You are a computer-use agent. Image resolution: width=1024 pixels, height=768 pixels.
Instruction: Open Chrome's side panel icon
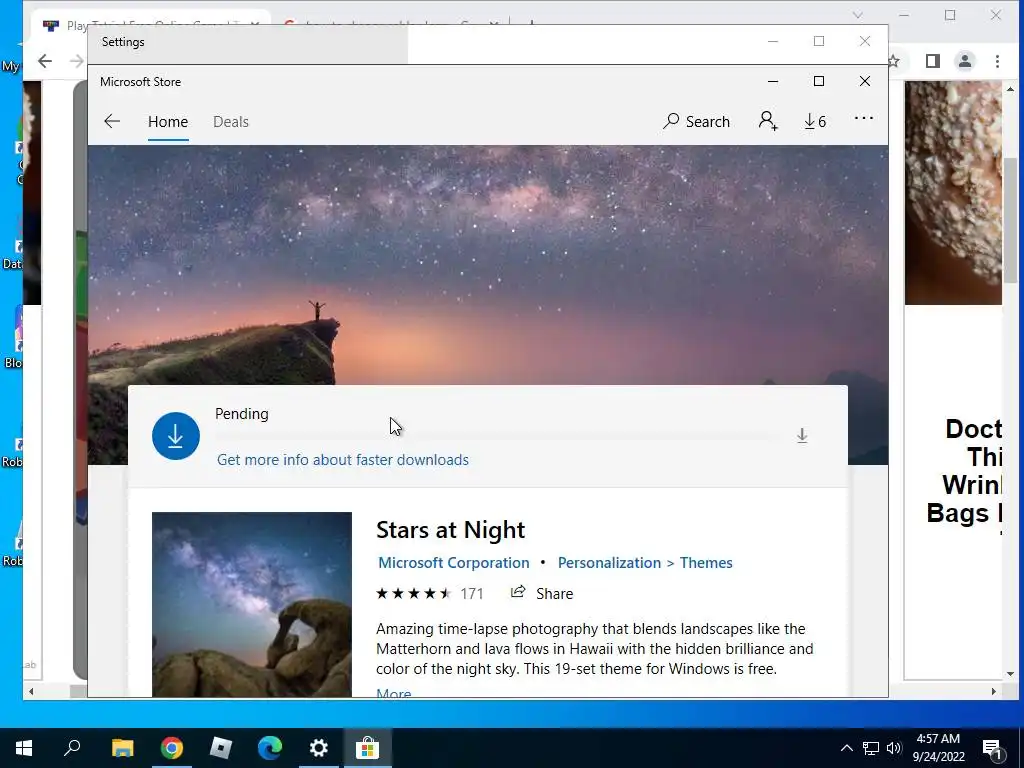(933, 61)
